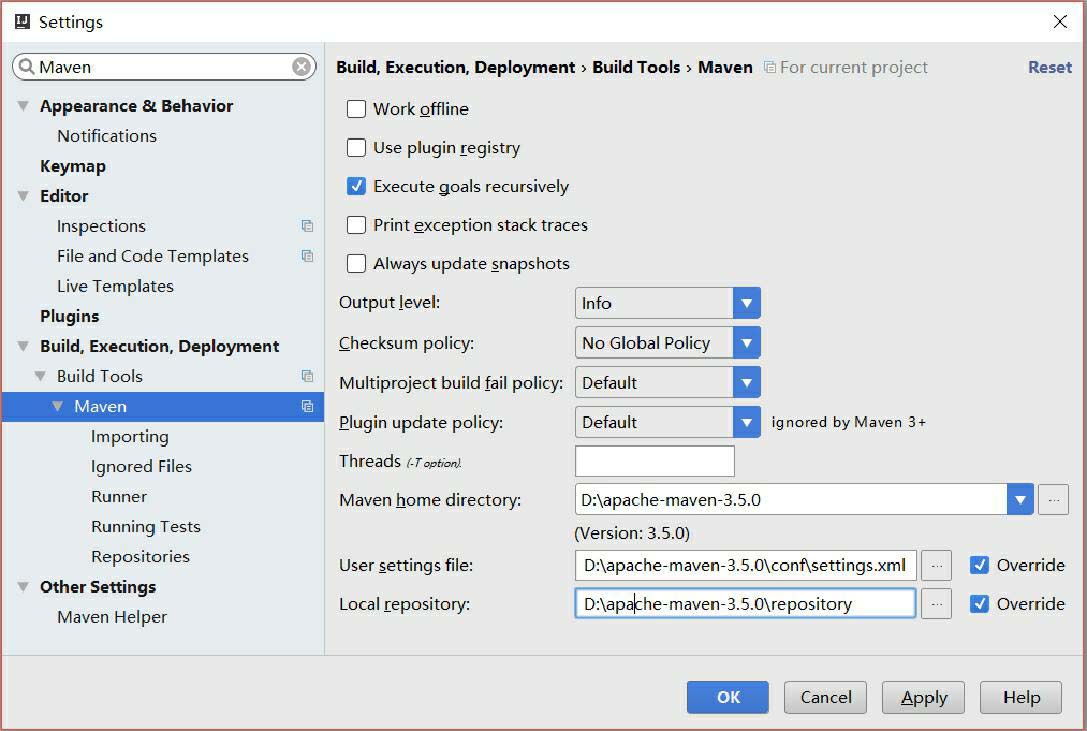
Task: Click project-level icon beside File and Code Templates
Action: point(307,256)
